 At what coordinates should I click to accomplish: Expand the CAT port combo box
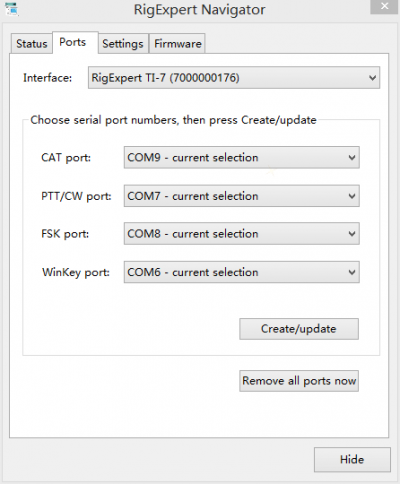coord(242,157)
